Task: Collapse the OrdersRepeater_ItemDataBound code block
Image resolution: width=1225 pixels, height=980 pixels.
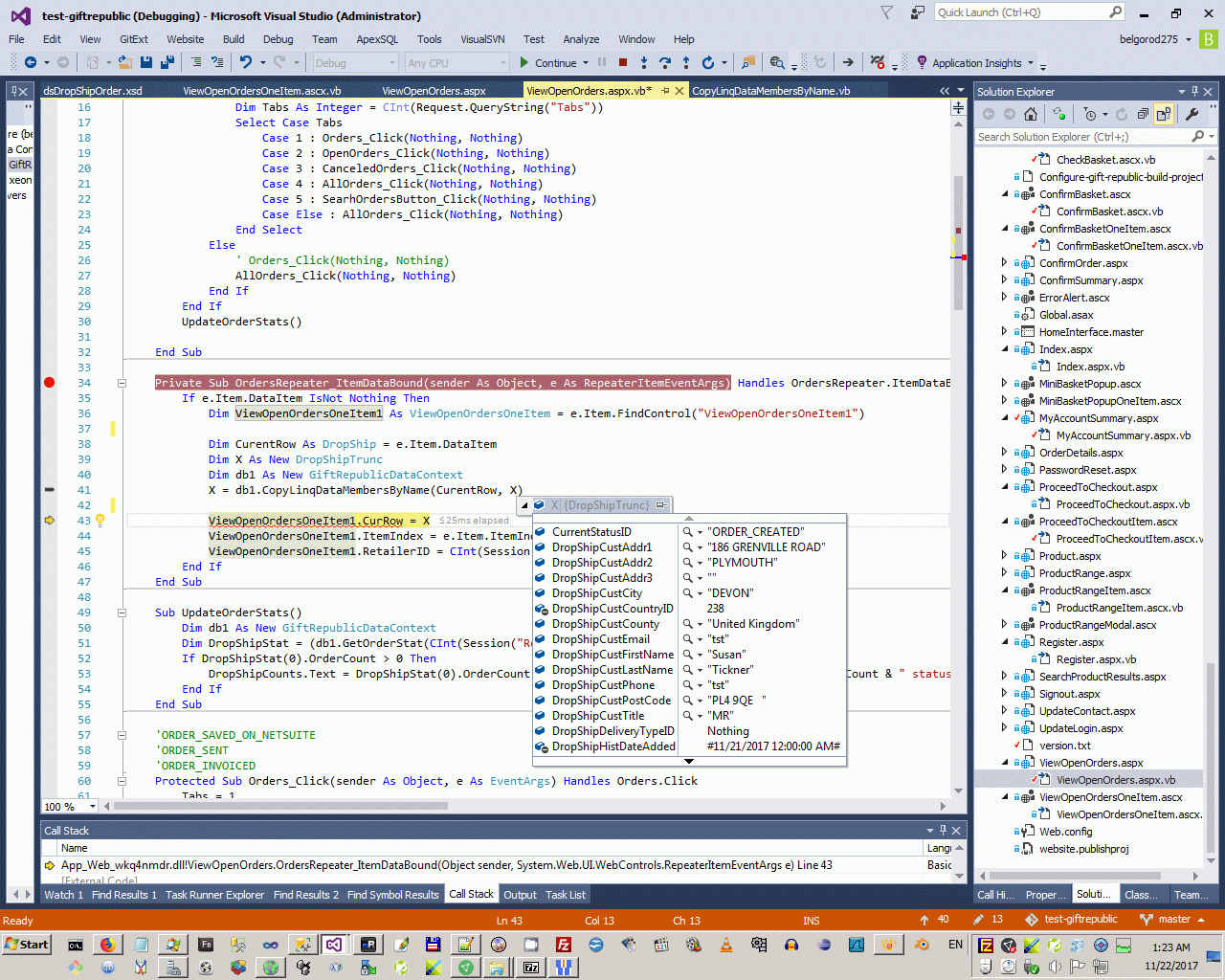Action: point(122,383)
